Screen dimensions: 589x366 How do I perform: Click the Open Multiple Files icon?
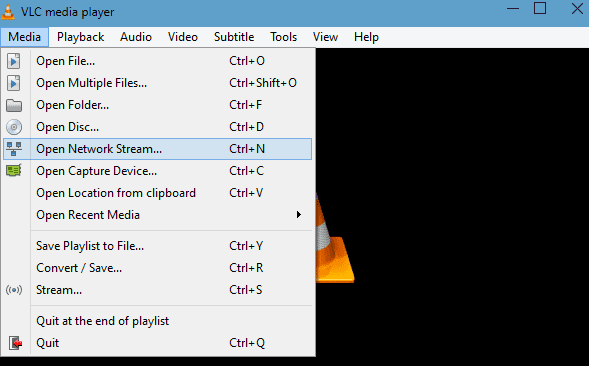[14, 83]
